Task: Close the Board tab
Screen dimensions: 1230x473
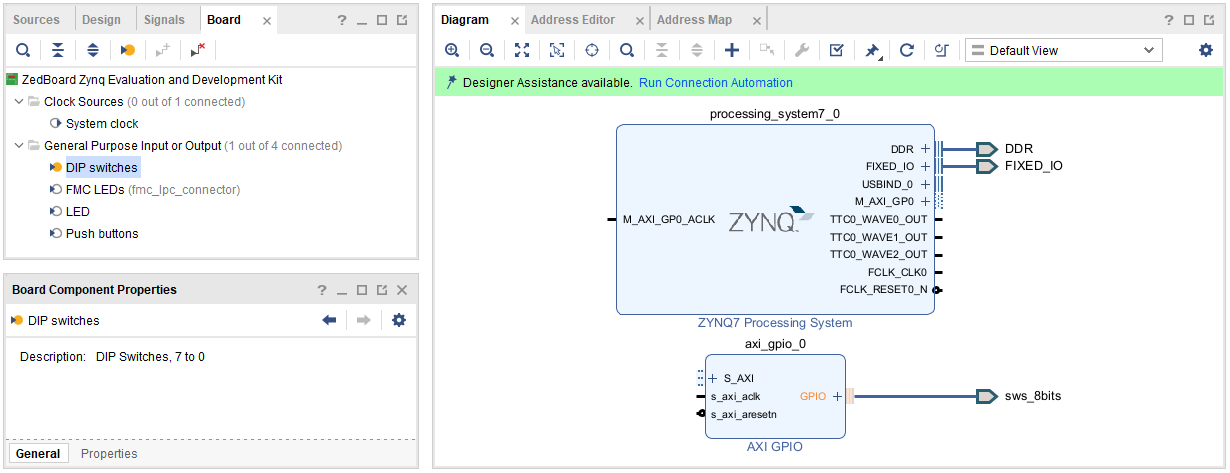Action: click(266, 21)
